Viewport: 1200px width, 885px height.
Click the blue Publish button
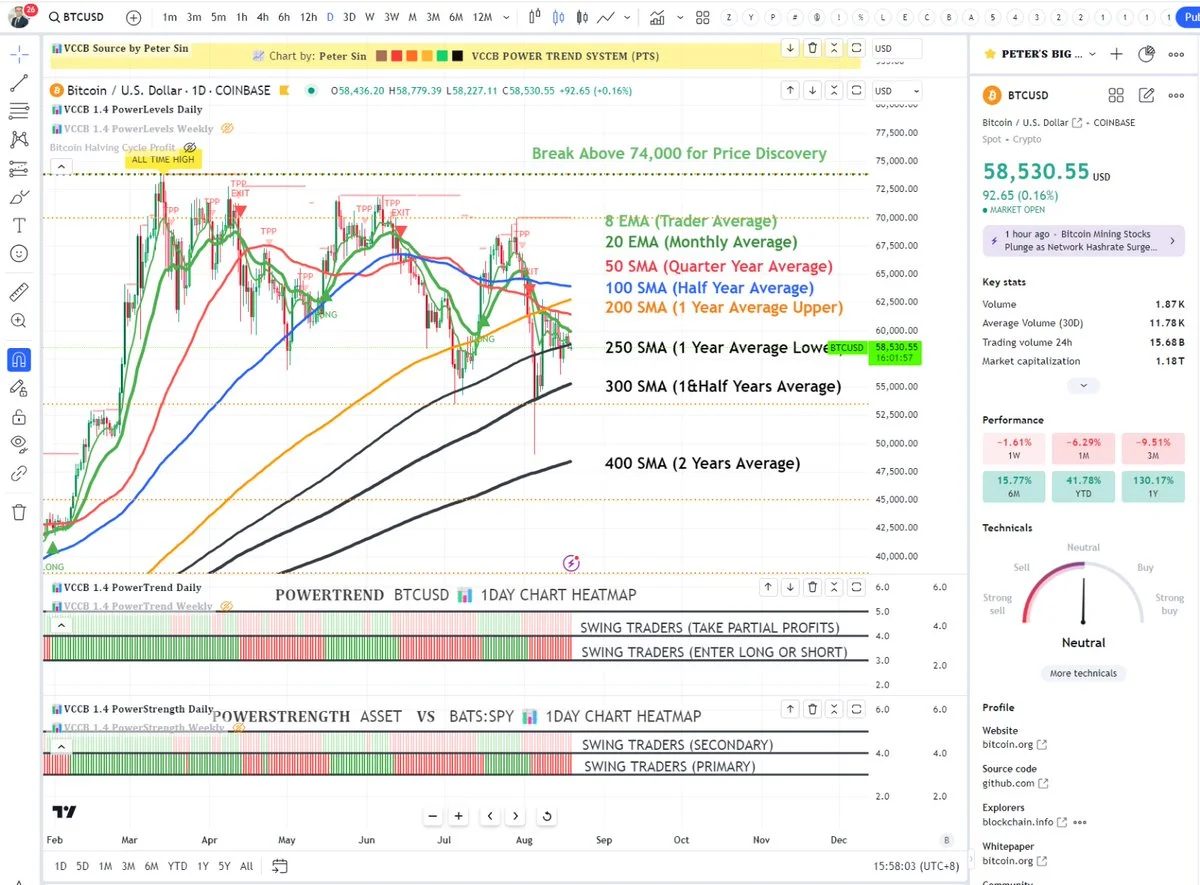coord(1189,18)
